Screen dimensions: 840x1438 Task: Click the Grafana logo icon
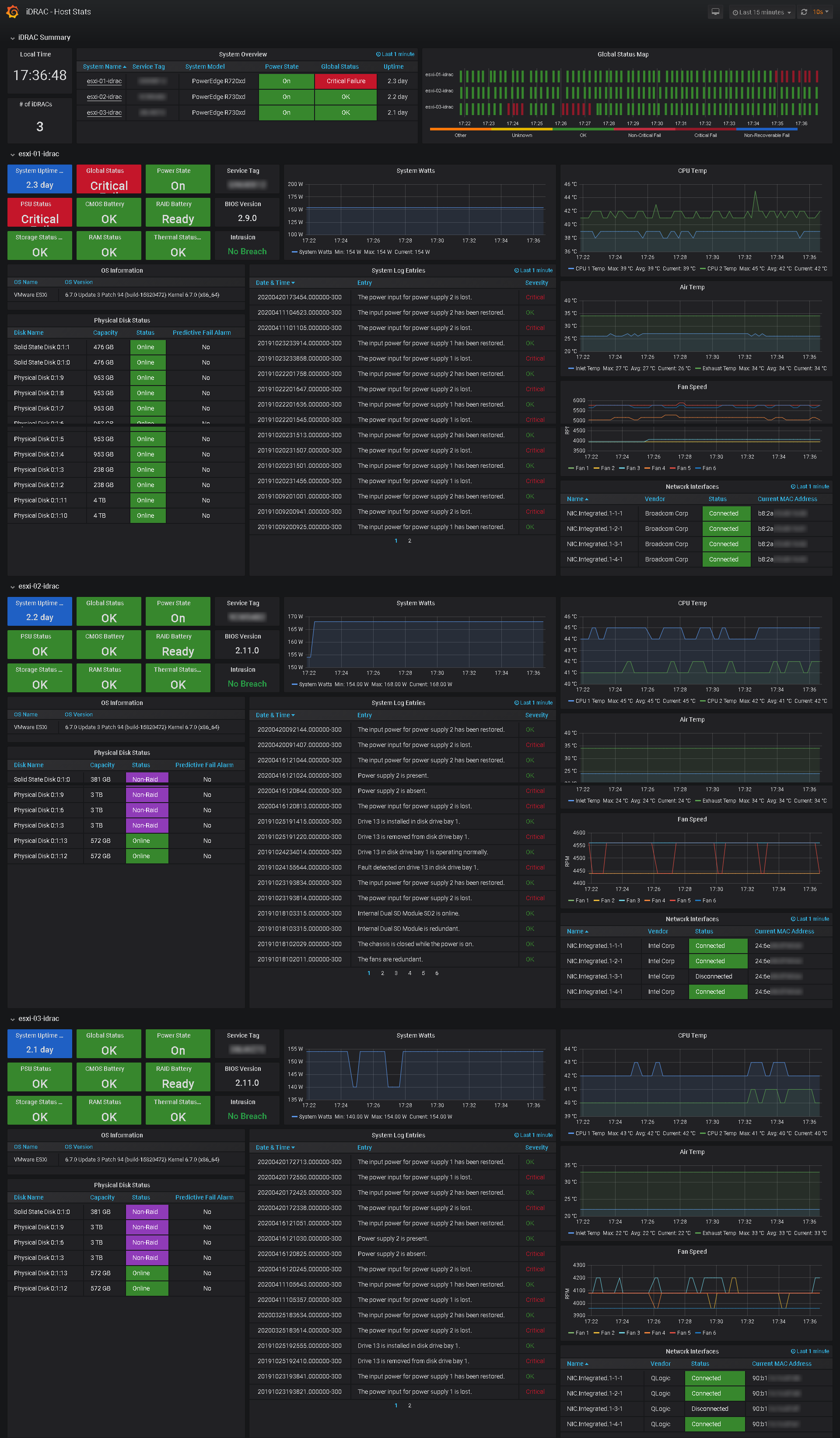point(12,11)
